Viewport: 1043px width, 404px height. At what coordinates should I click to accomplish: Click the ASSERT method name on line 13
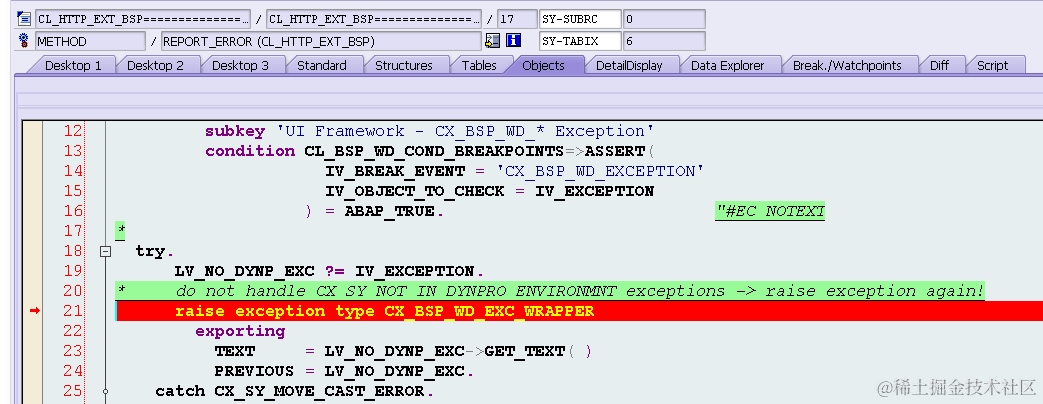(615, 151)
